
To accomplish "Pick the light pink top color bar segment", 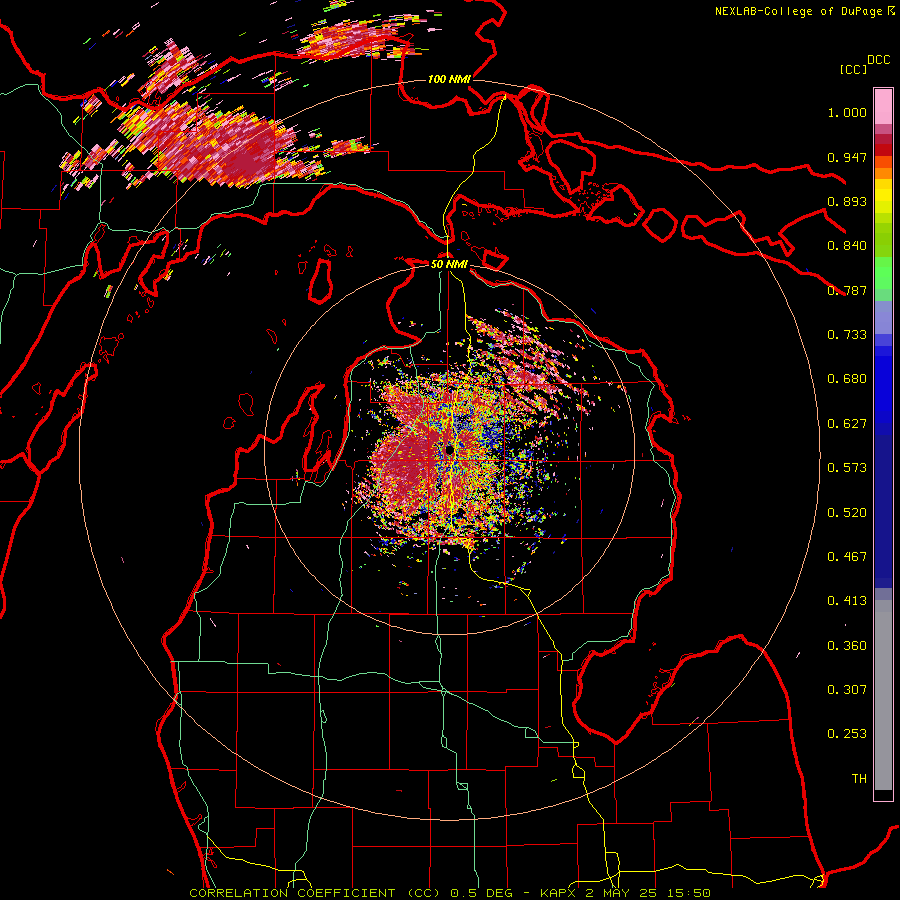I will pyautogui.click(x=883, y=106).
